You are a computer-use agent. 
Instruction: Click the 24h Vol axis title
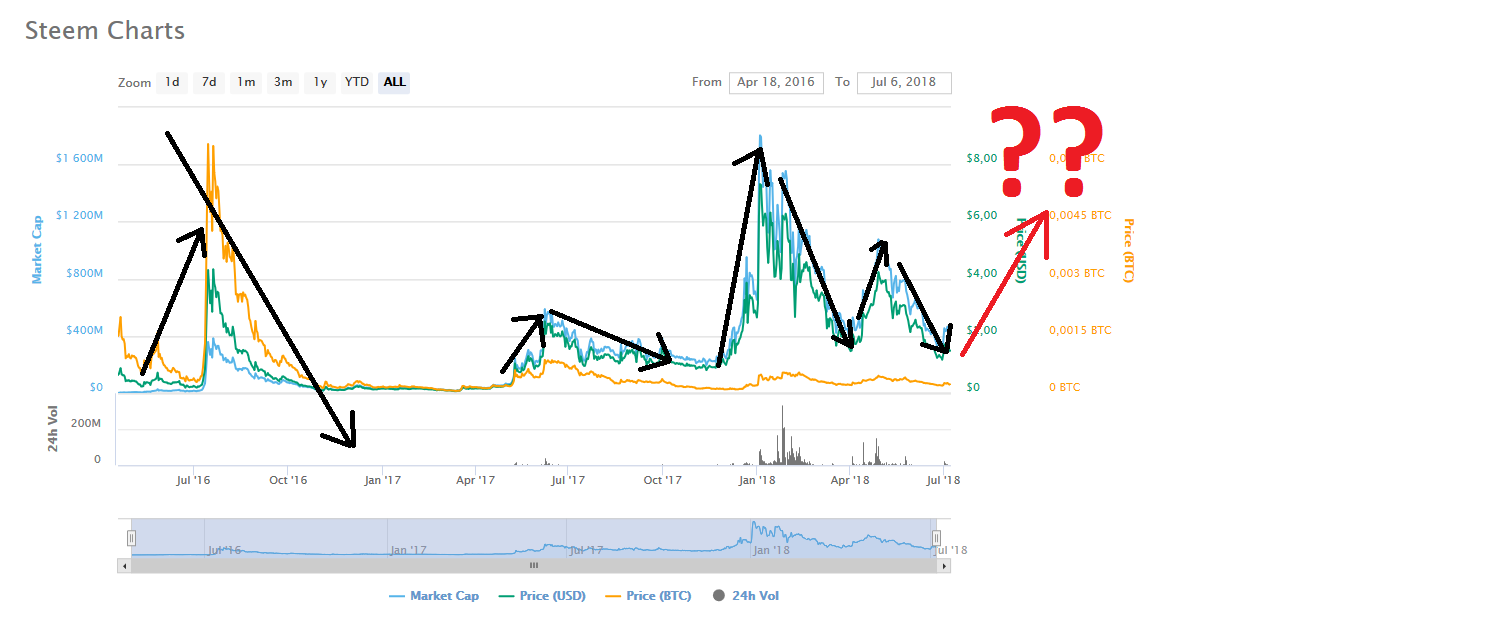click(53, 431)
